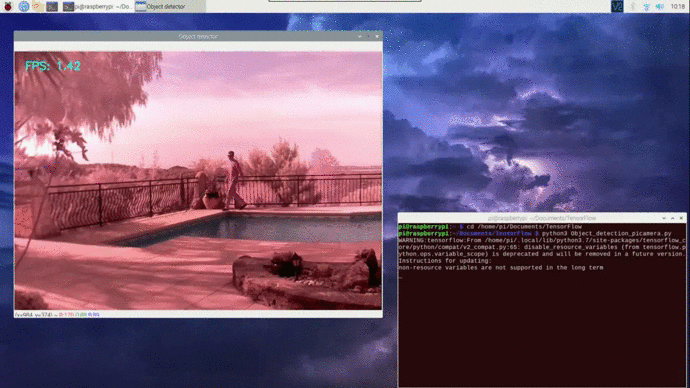Open the File Manager folder icon
690x388 pixels.
38,6
